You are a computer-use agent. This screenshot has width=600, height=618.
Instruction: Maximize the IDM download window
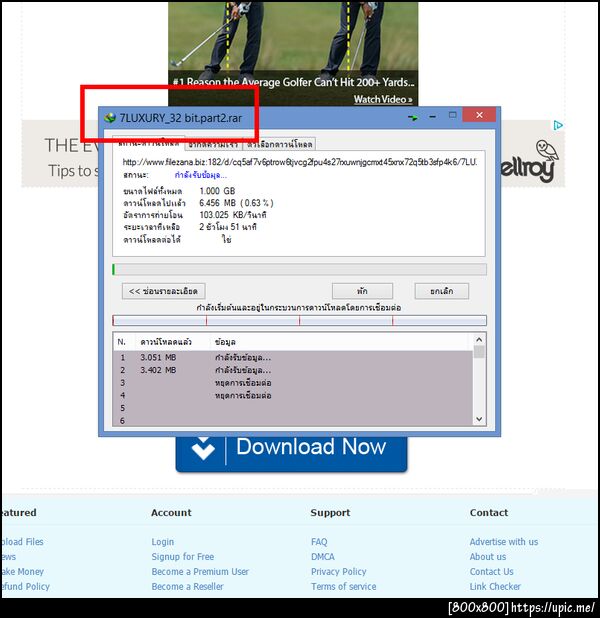453,115
